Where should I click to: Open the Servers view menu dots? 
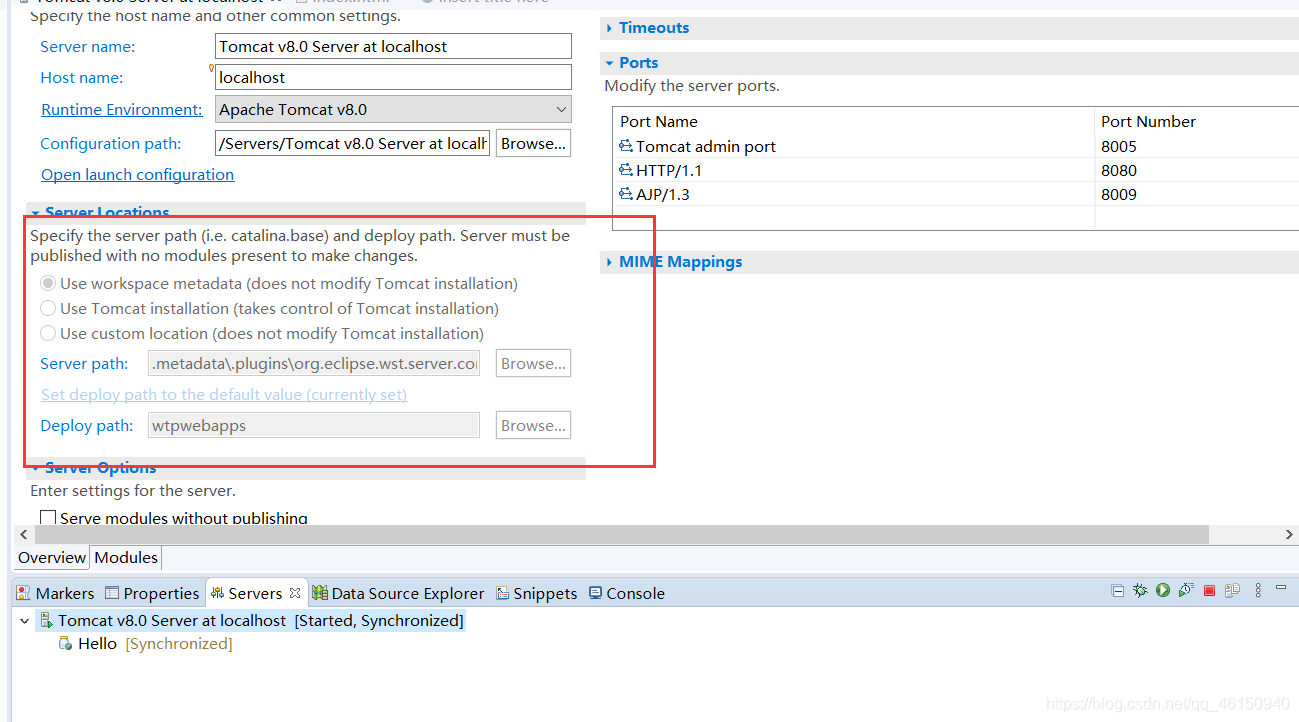1258,591
